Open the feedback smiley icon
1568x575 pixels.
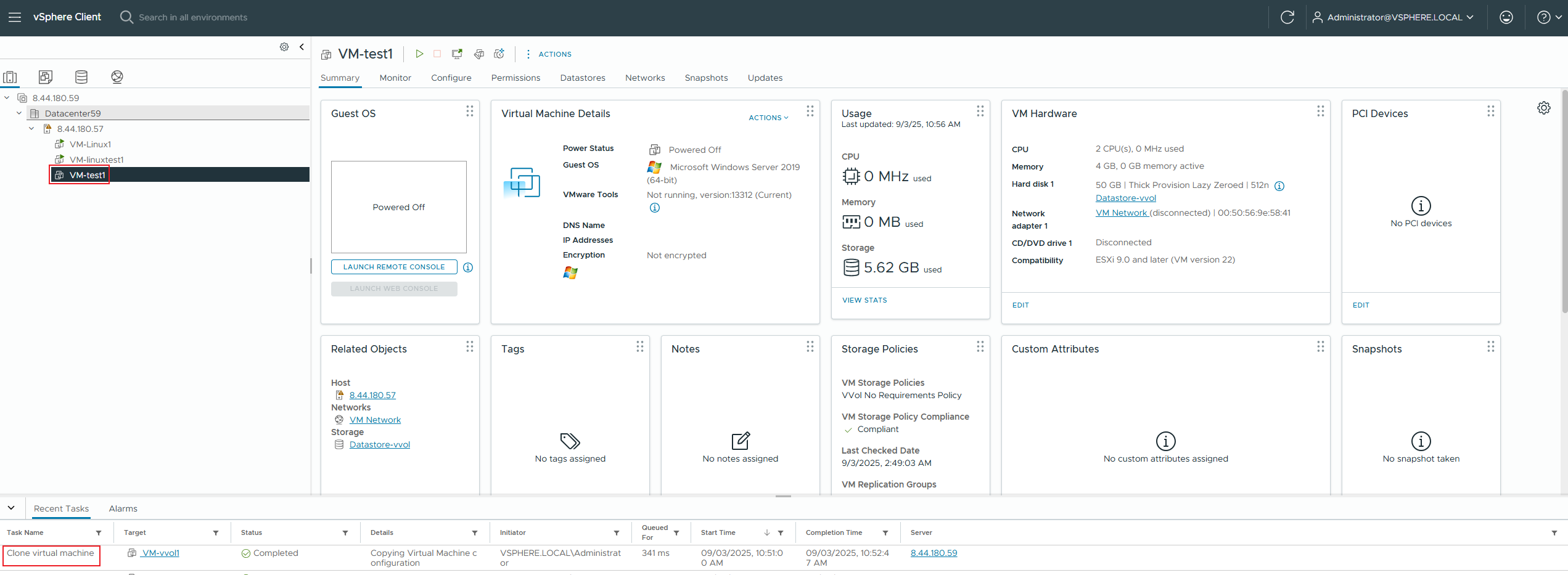coord(1506,17)
